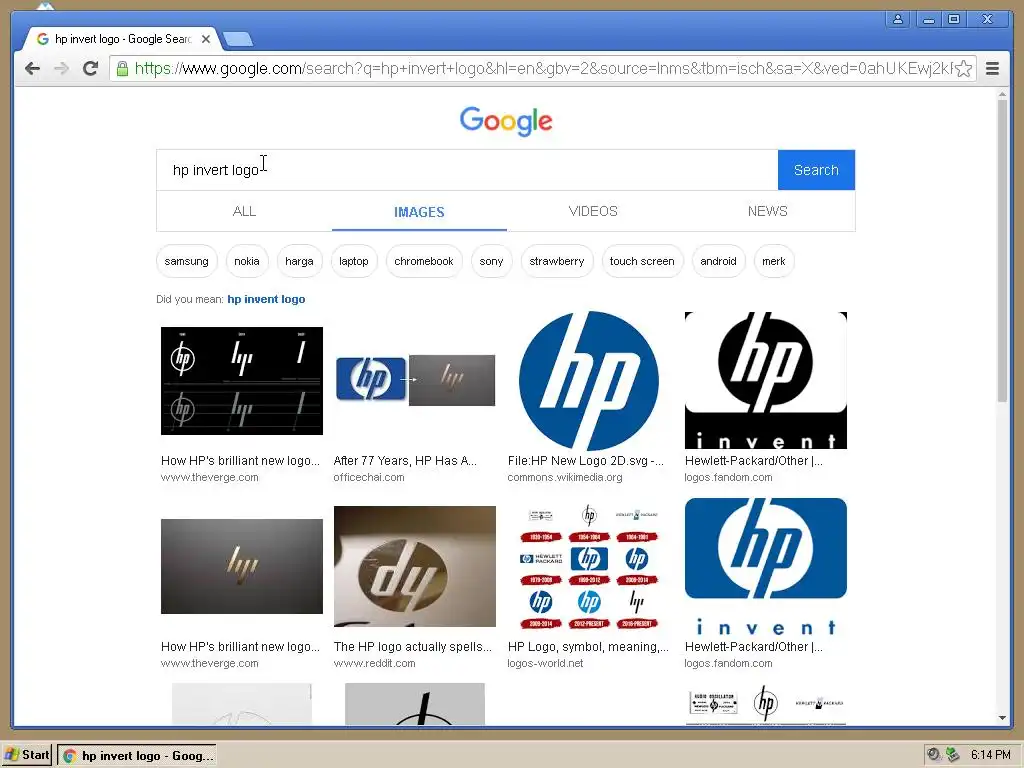Click the logos-world.net source text
This screenshot has width=1024, height=768.
pyautogui.click(x=545, y=664)
